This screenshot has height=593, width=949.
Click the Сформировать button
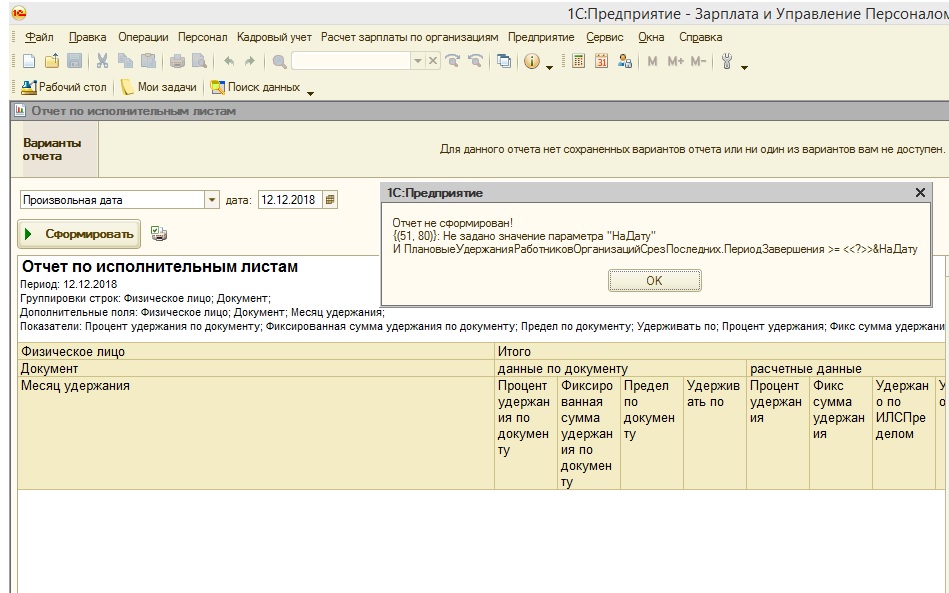pos(79,234)
